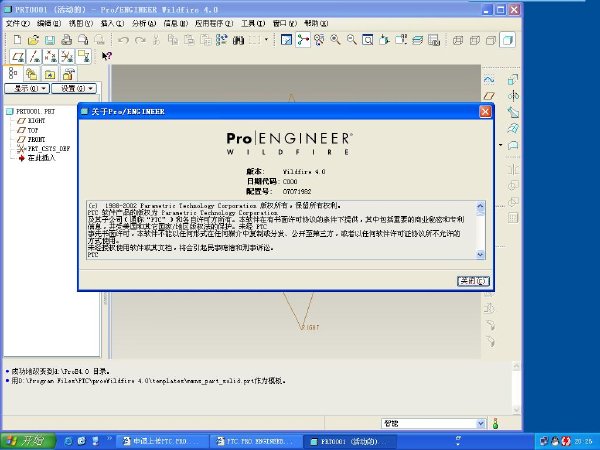This screenshot has height=450, width=600.
Task: Activate the context-sensitive help arrow icon
Action: [x=106, y=56]
